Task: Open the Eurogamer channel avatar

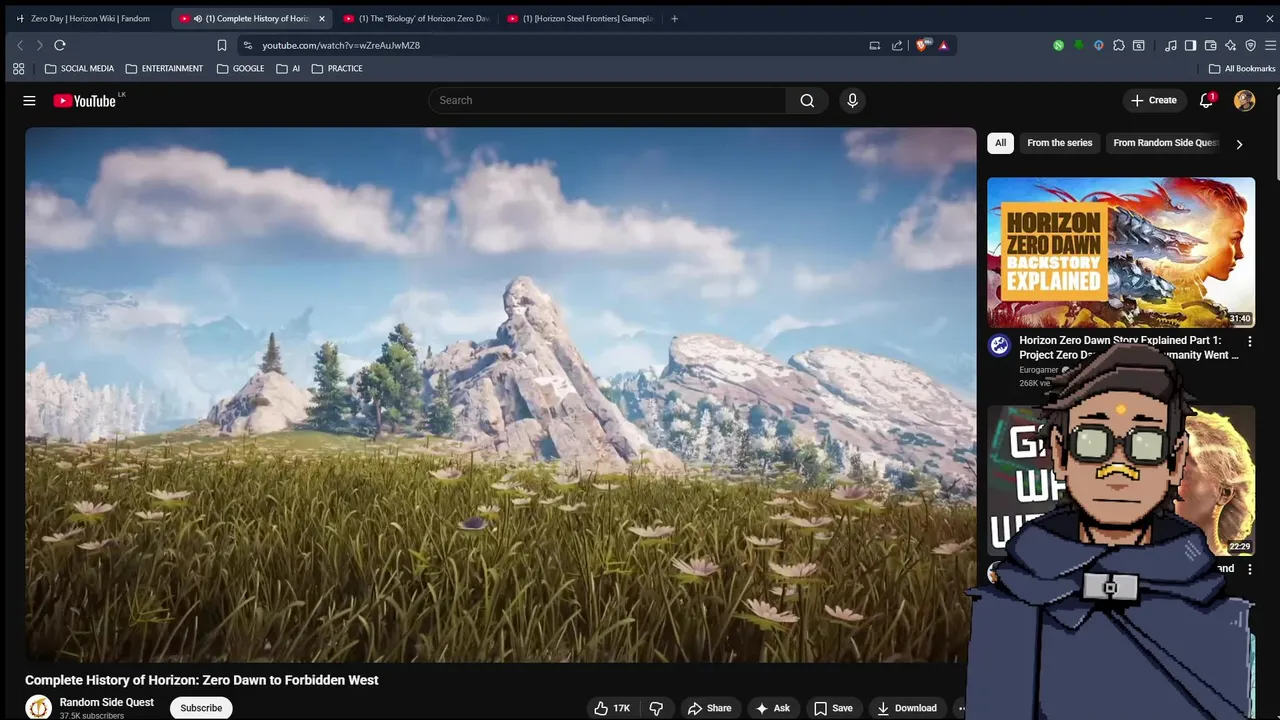Action: tap(999, 346)
